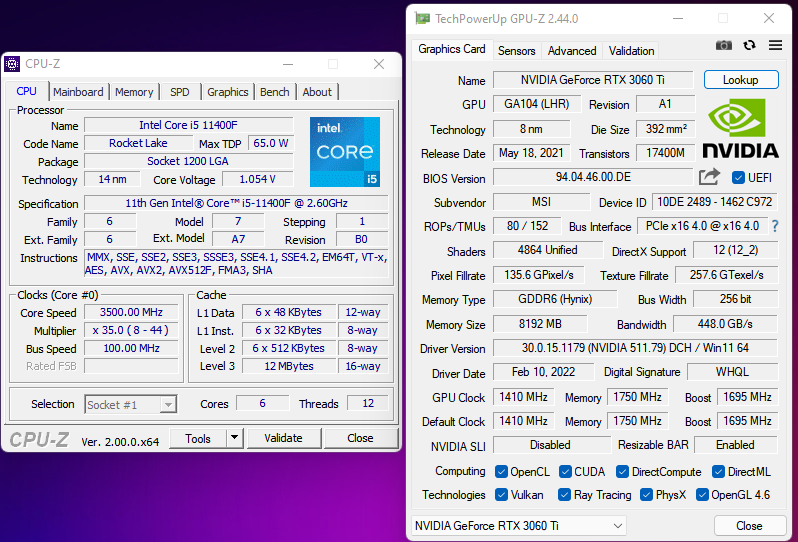The image size is (798, 542).
Task: Select the Graphics Card tab in GPU-Z
Action: click(x=452, y=49)
